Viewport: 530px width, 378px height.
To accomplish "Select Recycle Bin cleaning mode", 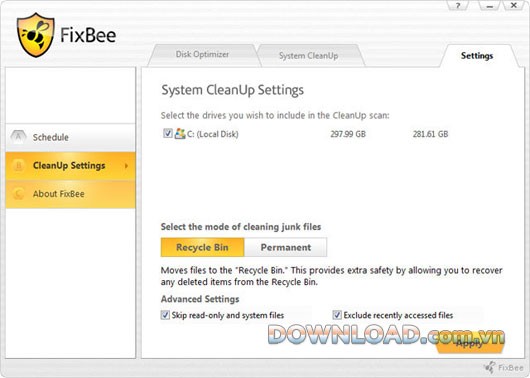I will coord(202,247).
